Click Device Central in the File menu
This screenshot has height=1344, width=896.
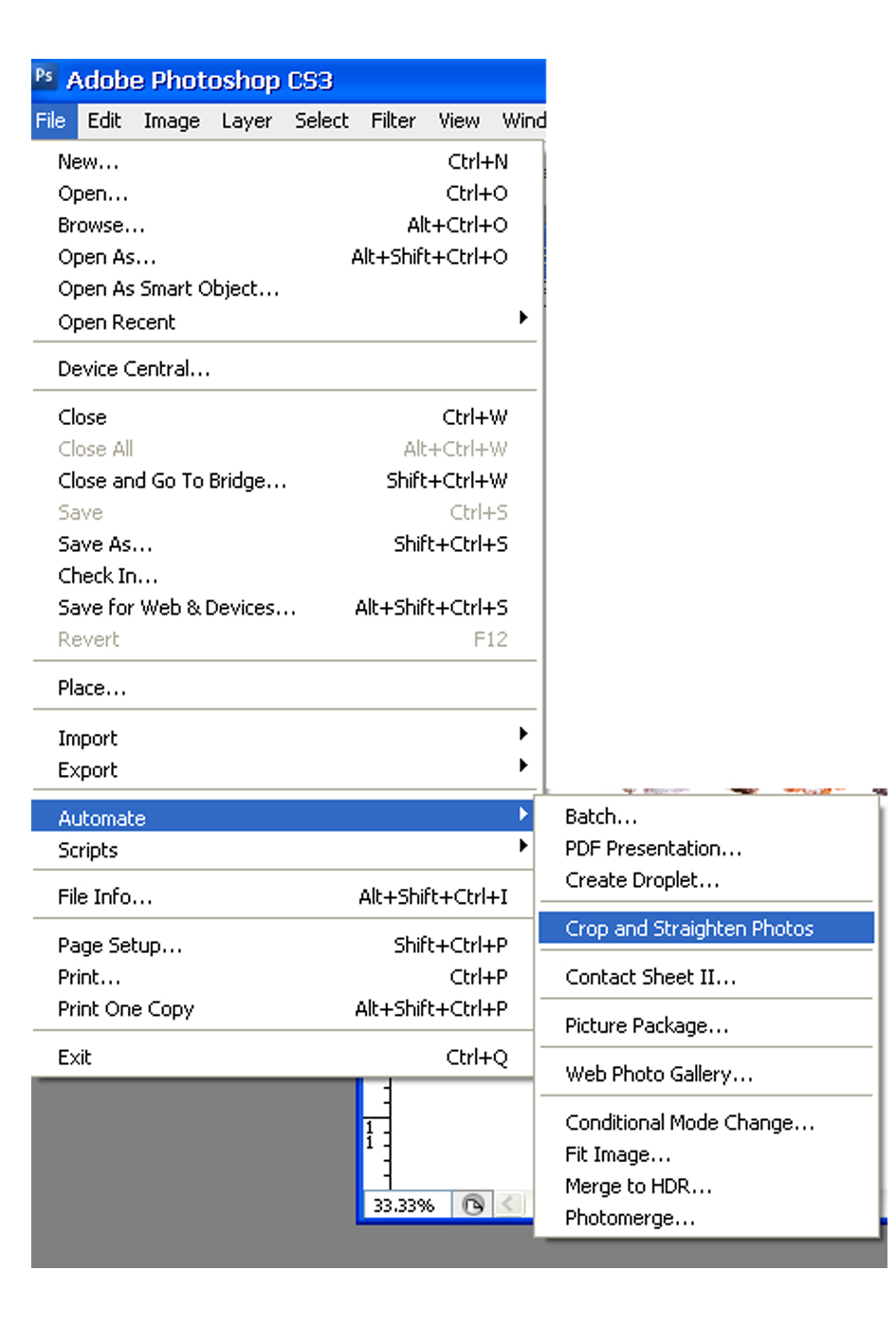pos(134,368)
